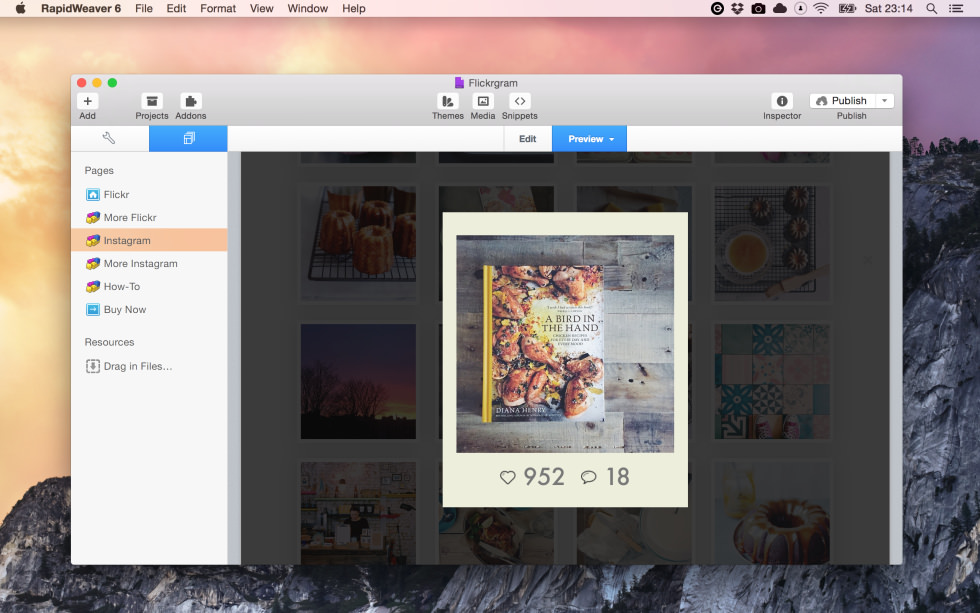Open the Apple menu

[21, 8]
